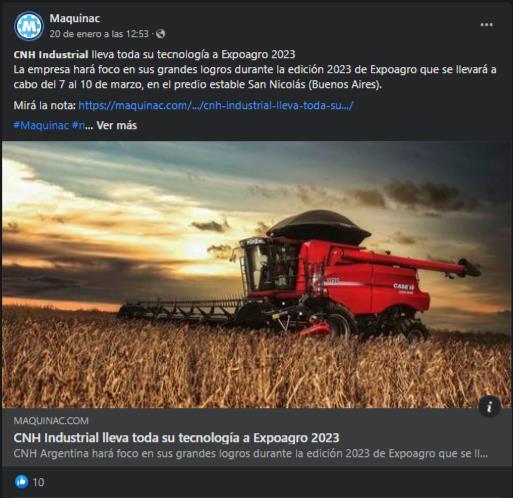Click the MAQUINAC.COM source domain label
Screen dimensions: 513x498
coord(51,421)
